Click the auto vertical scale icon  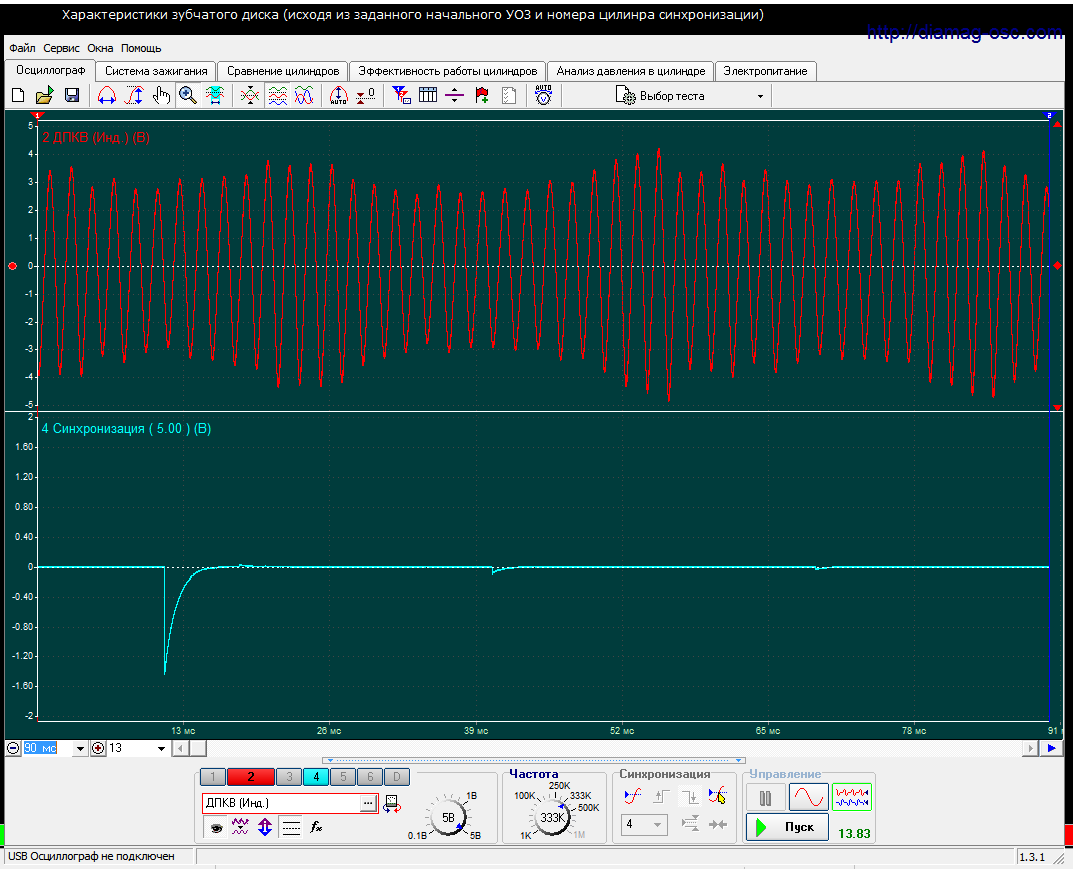click(339, 95)
